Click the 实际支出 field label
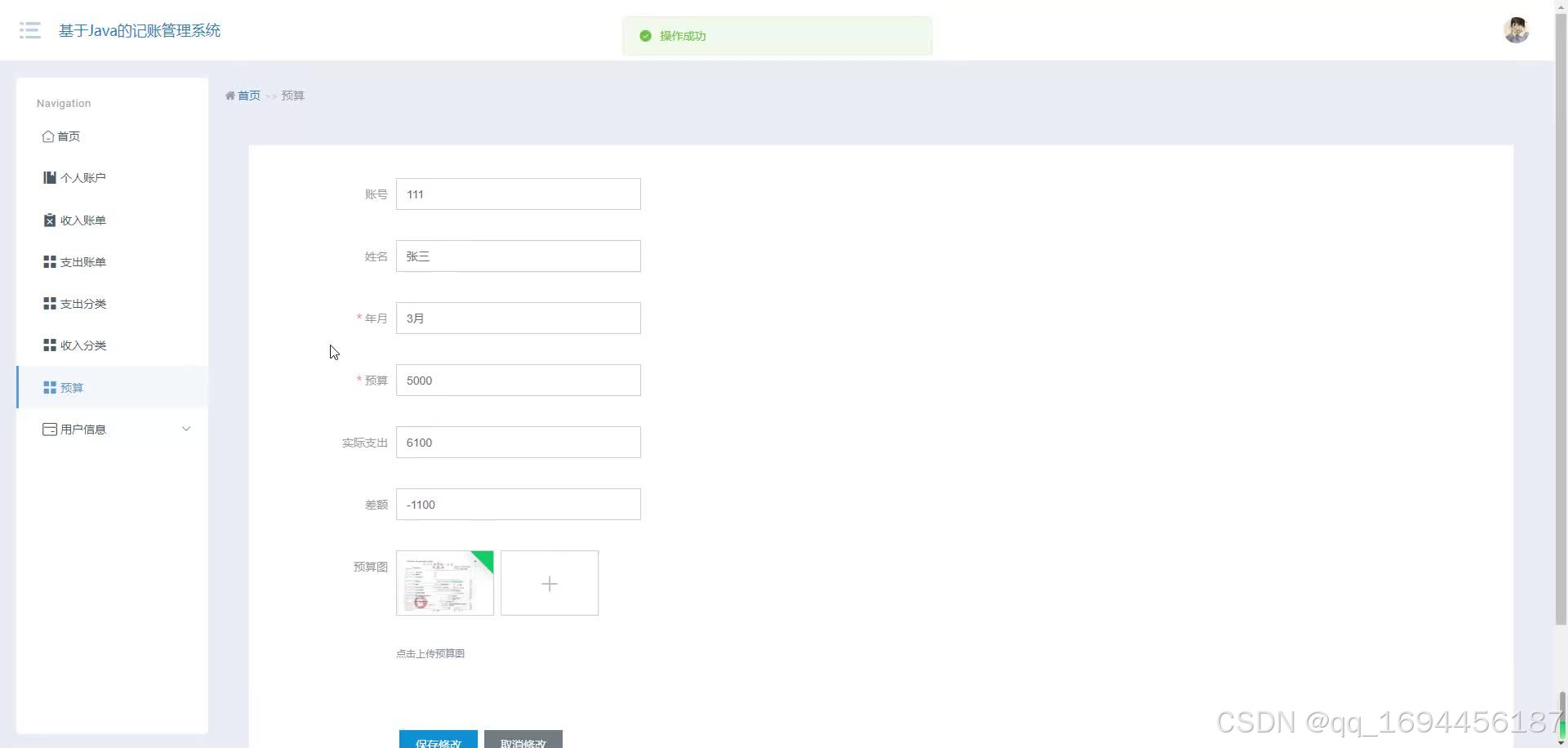 tap(365, 443)
